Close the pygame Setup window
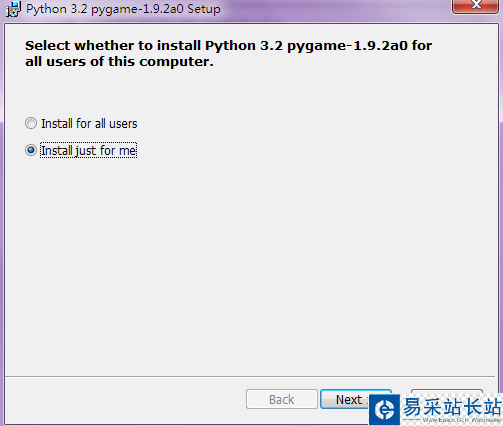503x426 pixels. 476,6
